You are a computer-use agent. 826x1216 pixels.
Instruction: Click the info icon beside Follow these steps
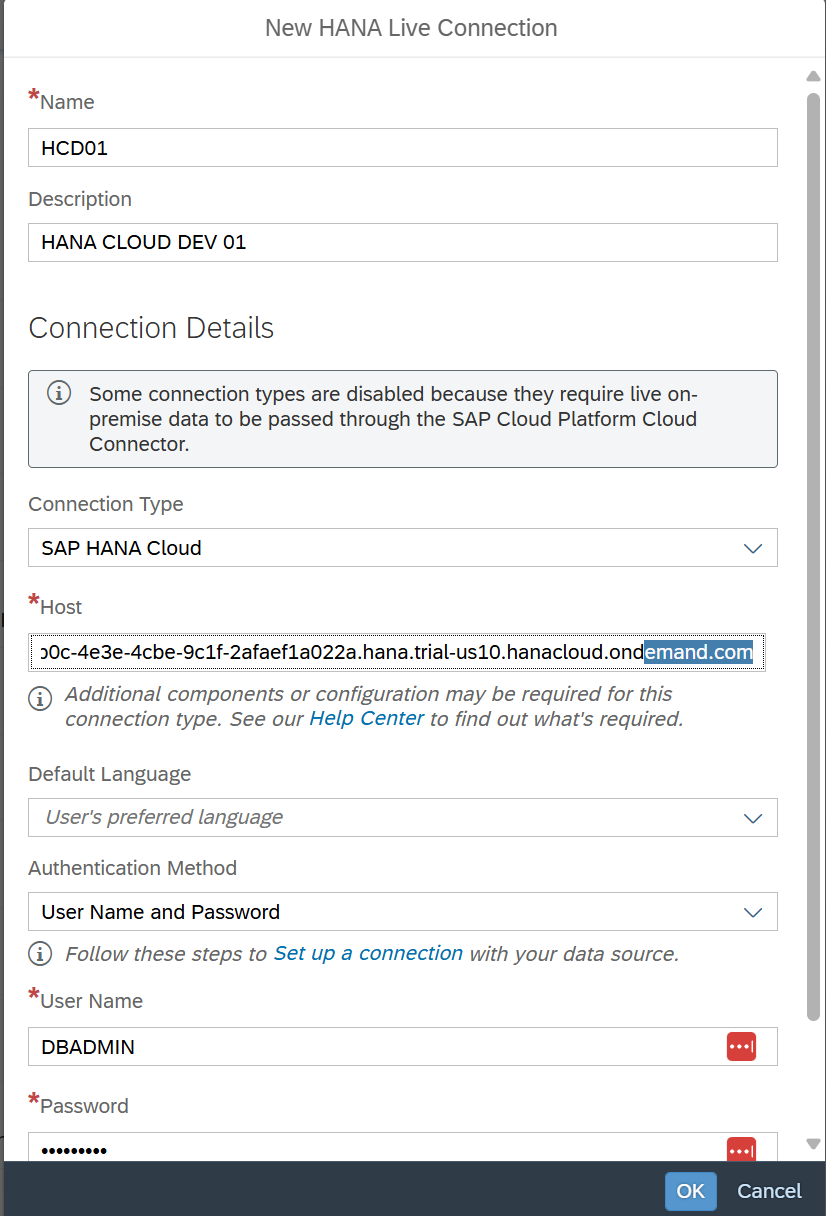click(x=40, y=954)
